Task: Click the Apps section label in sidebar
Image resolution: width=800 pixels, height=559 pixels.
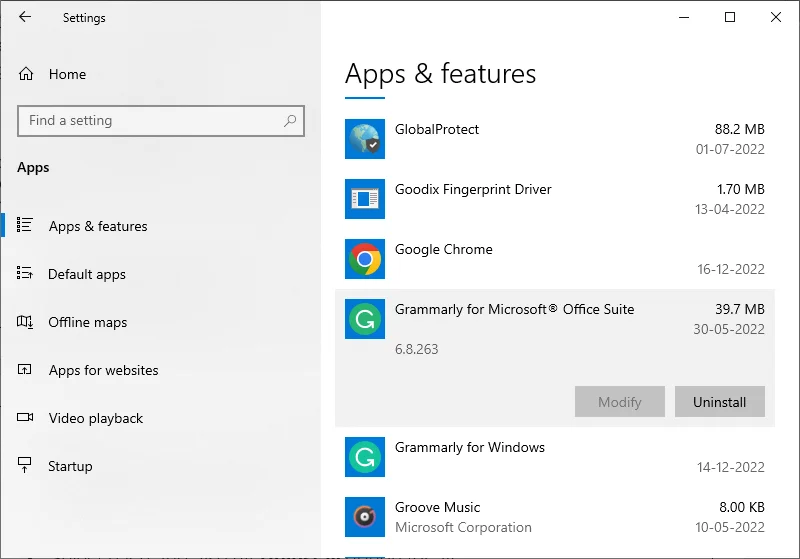Action: coord(33,168)
